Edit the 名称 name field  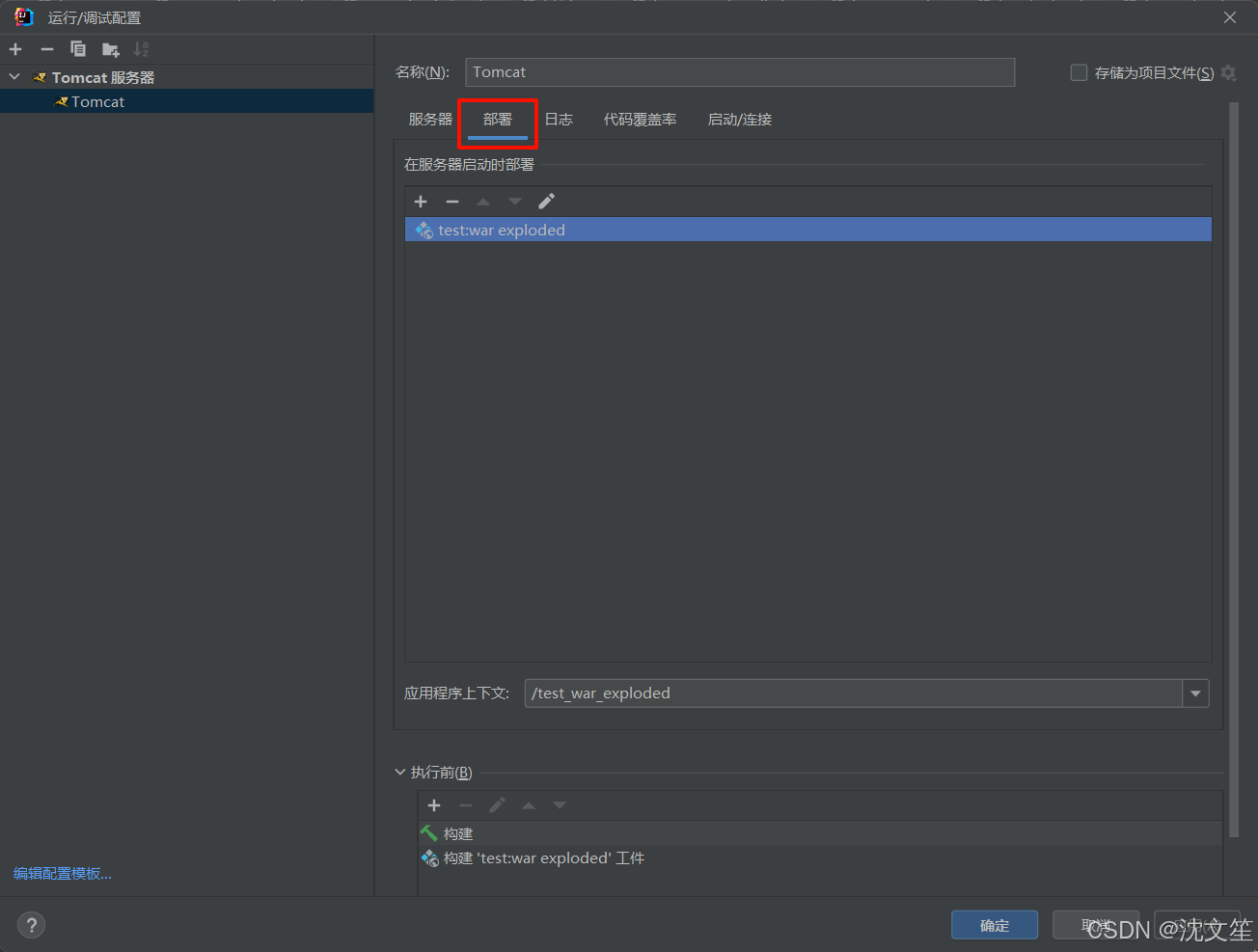click(x=740, y=72)
